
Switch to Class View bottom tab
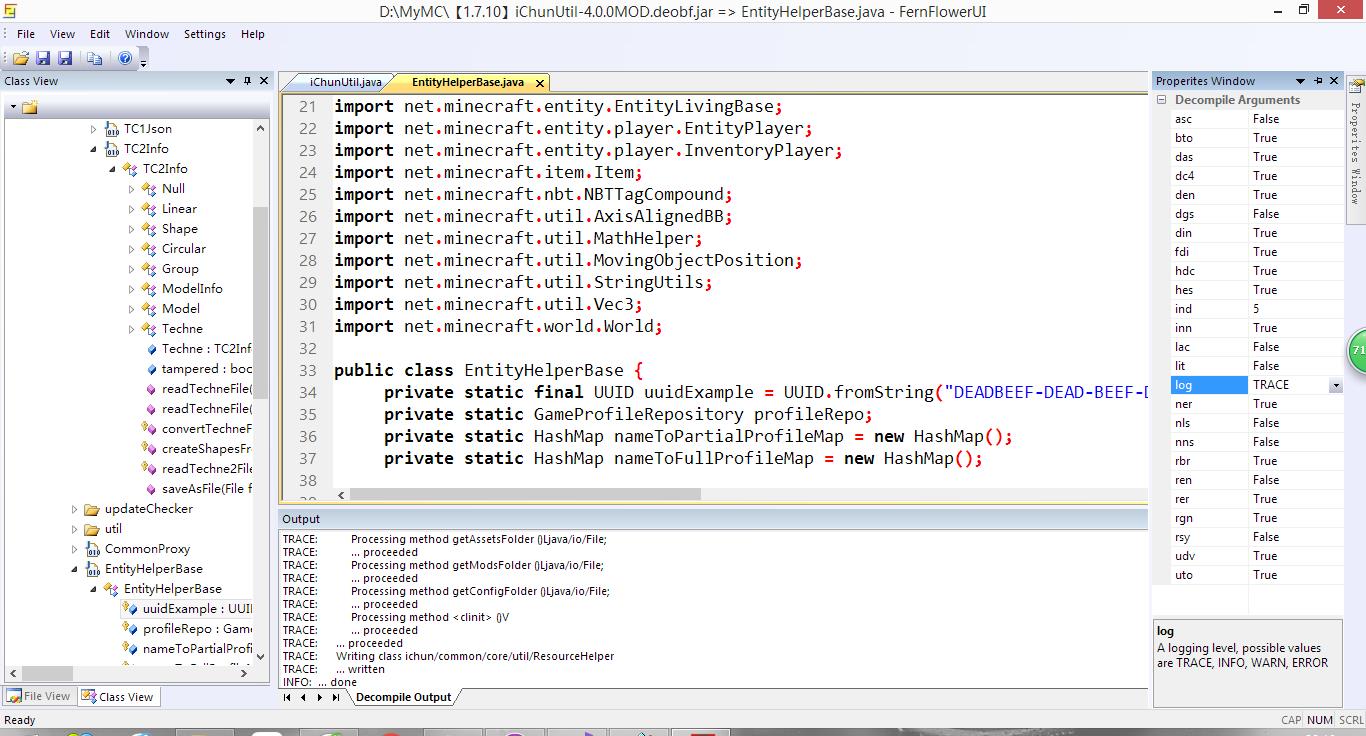point(118,696)
